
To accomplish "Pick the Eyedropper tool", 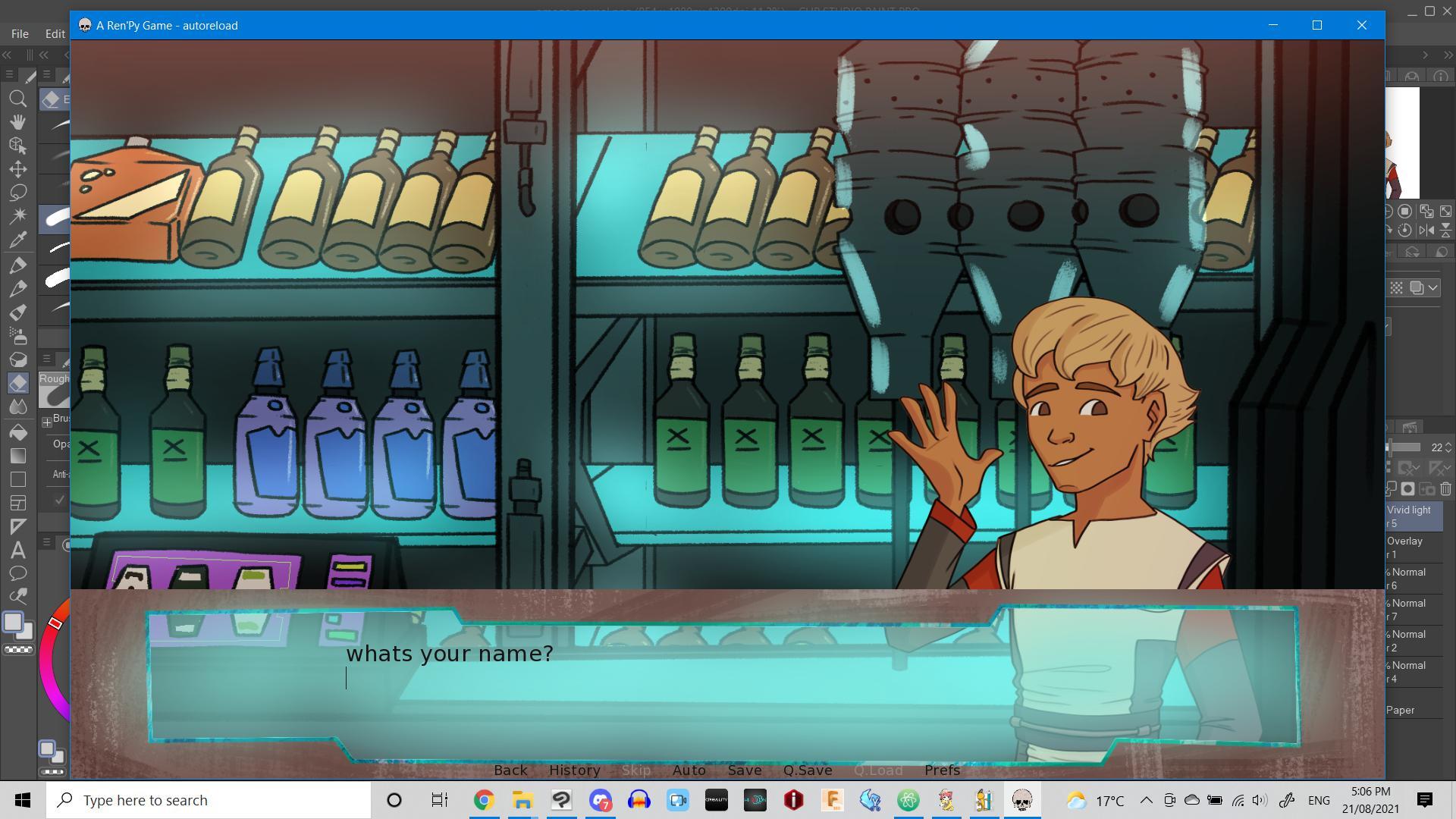I will pos(18,240).
